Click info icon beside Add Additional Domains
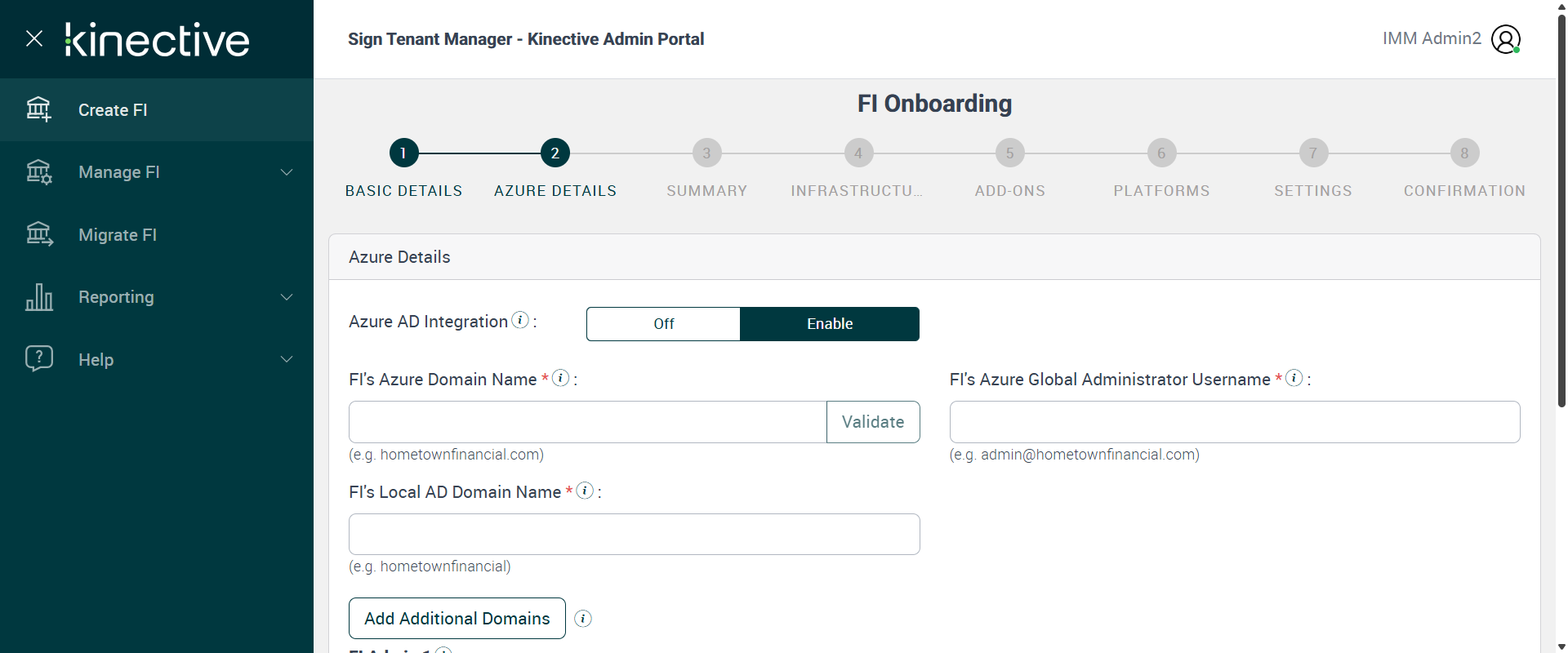This screenshot has width=1568, height=653. coord(583,619)
